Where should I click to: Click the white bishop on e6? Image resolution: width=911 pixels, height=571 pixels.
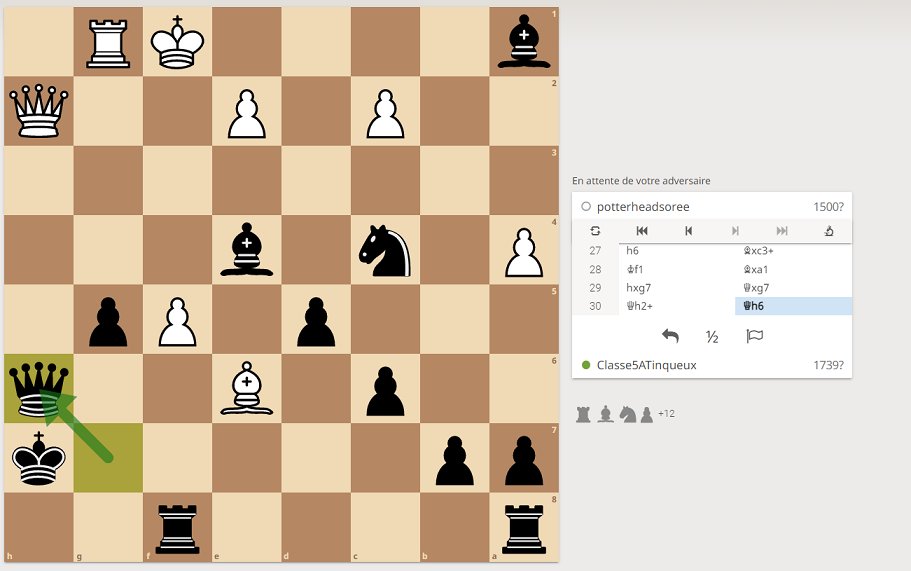[x=246, y=389]
